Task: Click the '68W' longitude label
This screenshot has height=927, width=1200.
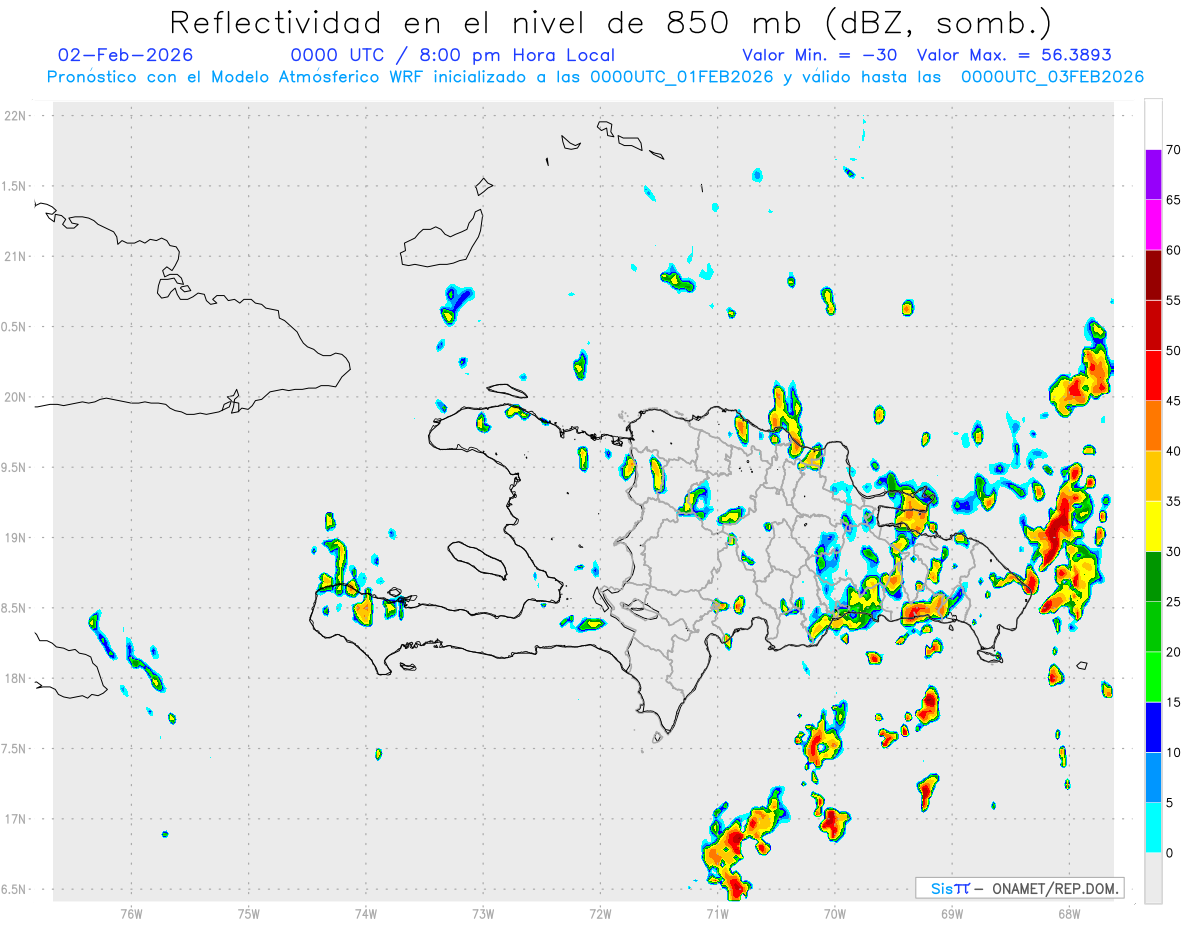Action: click(1069, 913)
